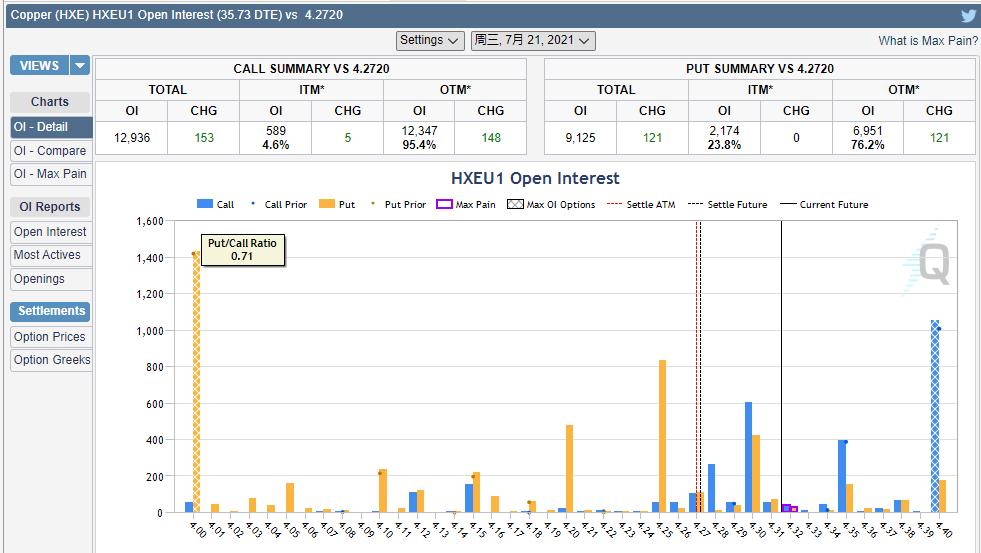The image size is (981, 553).
Task: Click the Max OI Options hatched icon
Action: [x=515, y=205]
